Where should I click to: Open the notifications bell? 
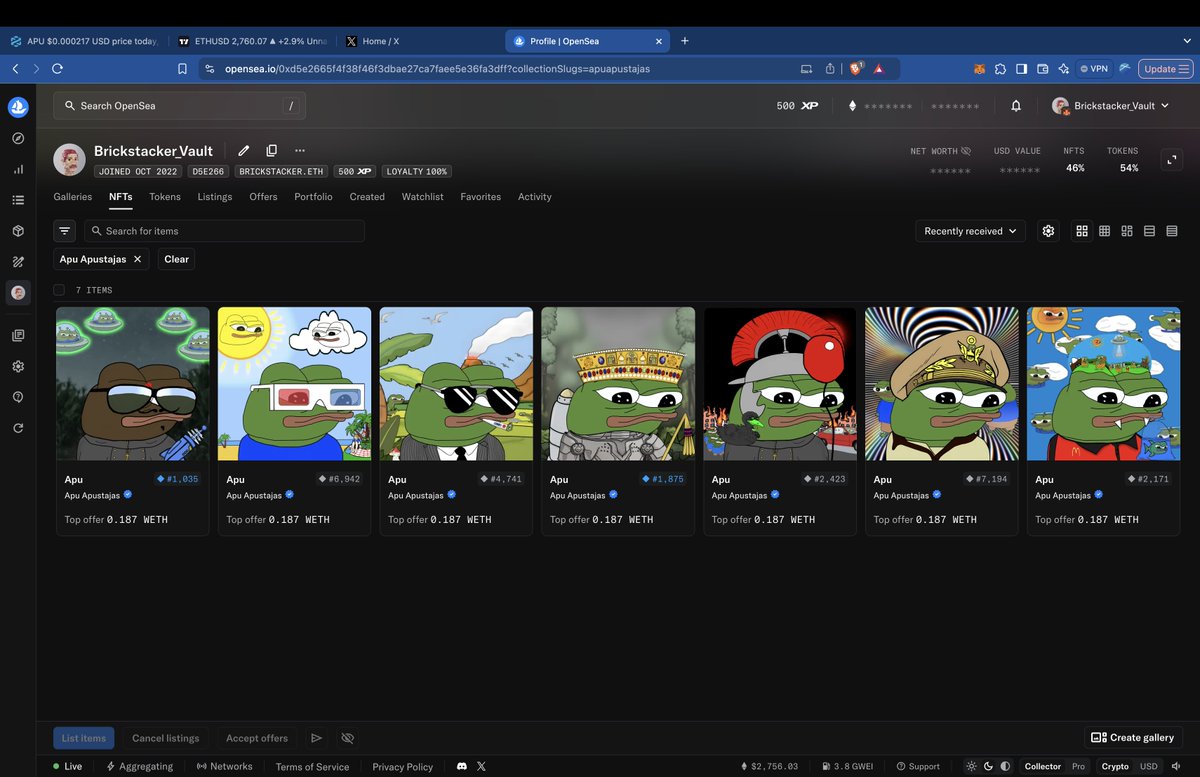(x=1016, y=106)
